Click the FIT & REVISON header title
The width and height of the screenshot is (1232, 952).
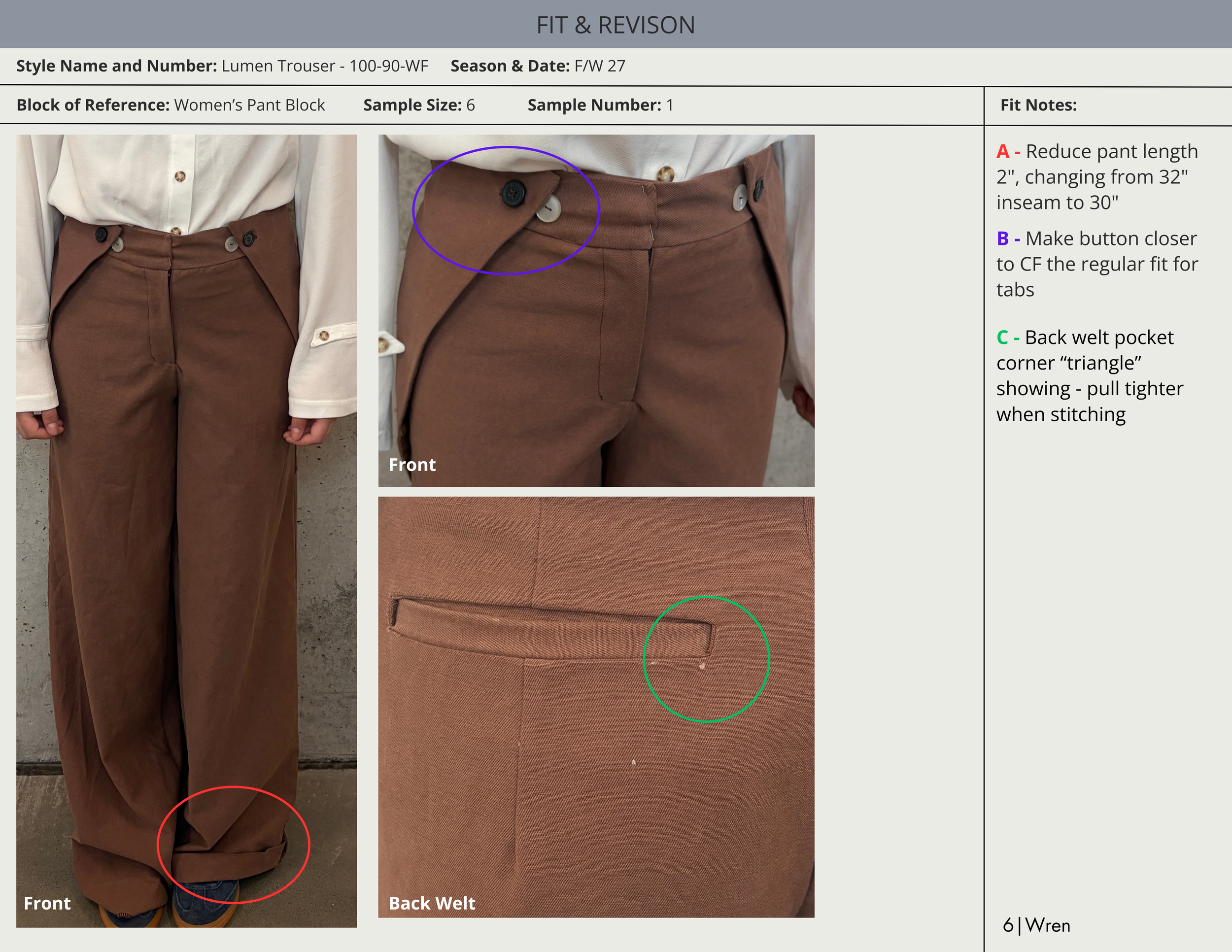tap(615, 25)
